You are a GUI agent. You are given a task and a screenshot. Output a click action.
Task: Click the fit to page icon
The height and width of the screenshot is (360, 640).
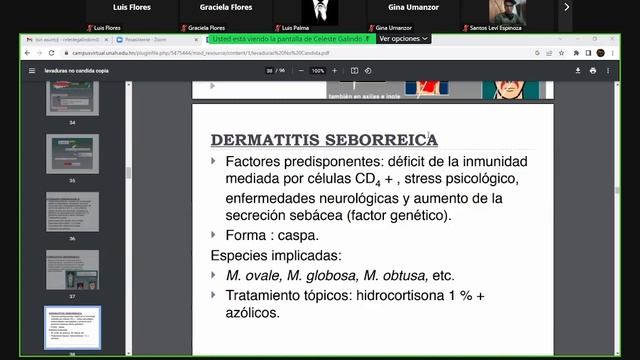click(354, 71)
